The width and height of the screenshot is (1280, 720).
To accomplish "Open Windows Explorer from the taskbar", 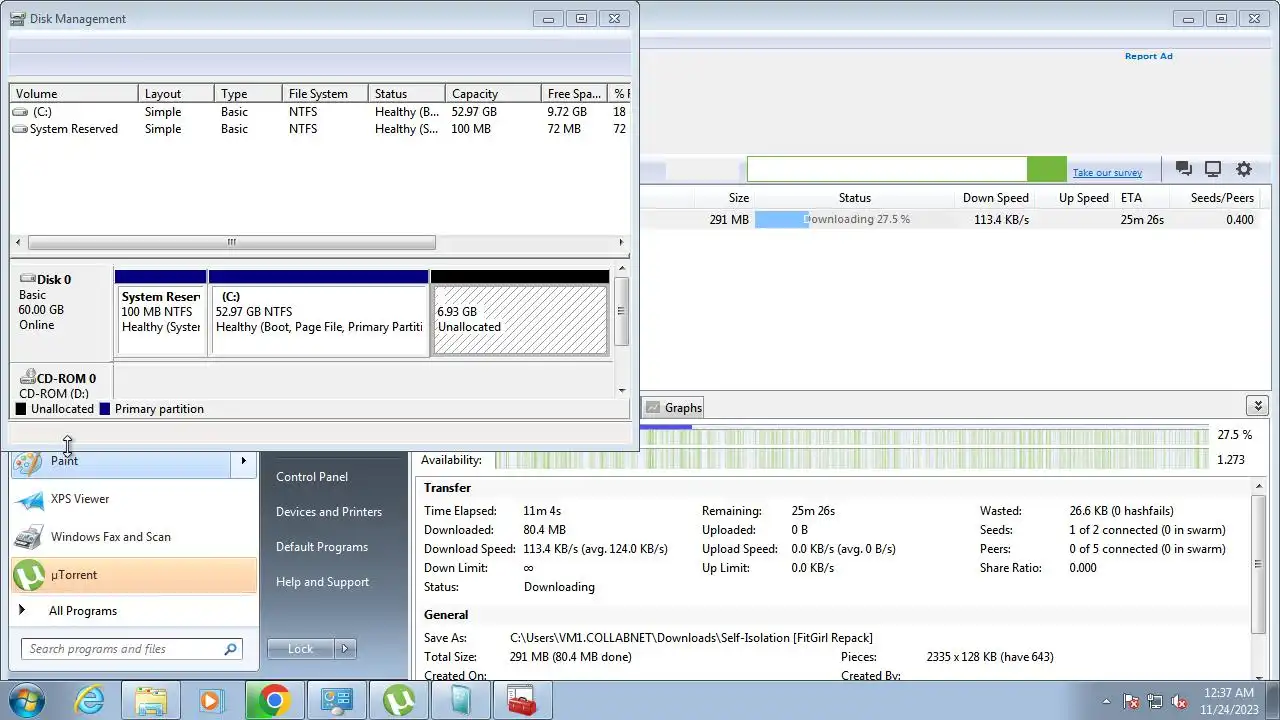I will coord(151,700).
